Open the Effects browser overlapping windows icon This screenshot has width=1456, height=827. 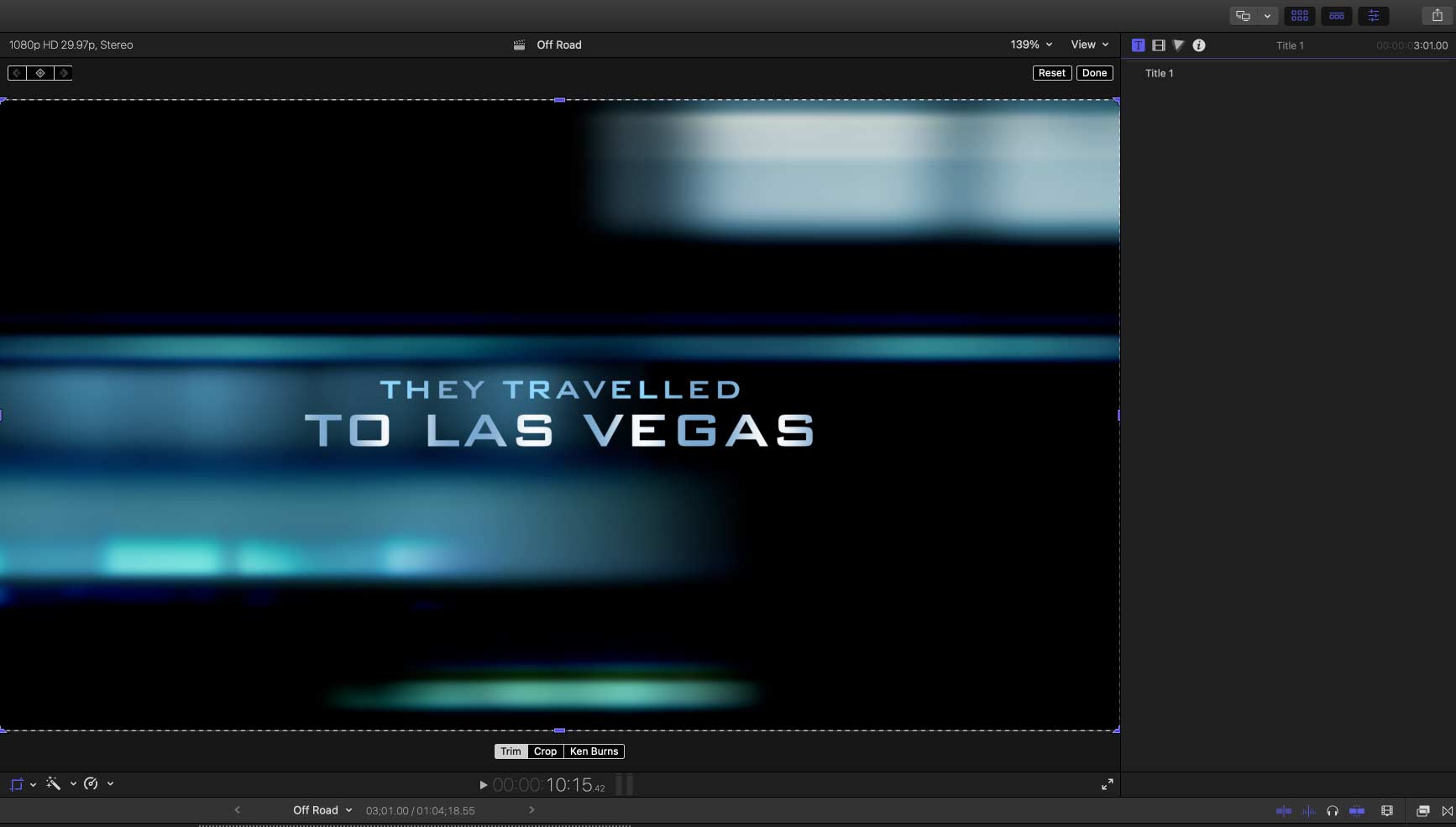point(1422,811)
